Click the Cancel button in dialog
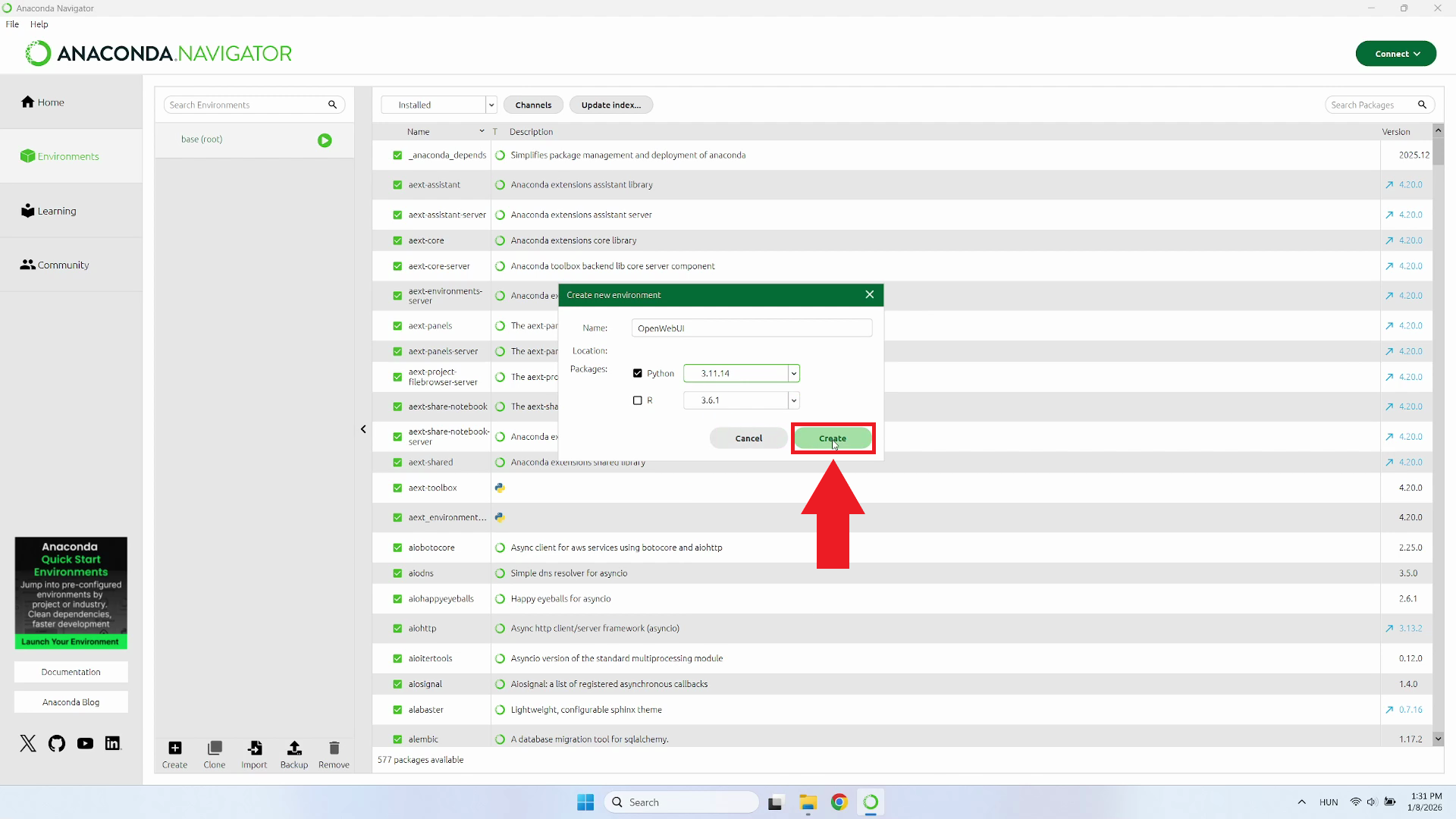1456x819 pixels. click(x=748, y=438)
